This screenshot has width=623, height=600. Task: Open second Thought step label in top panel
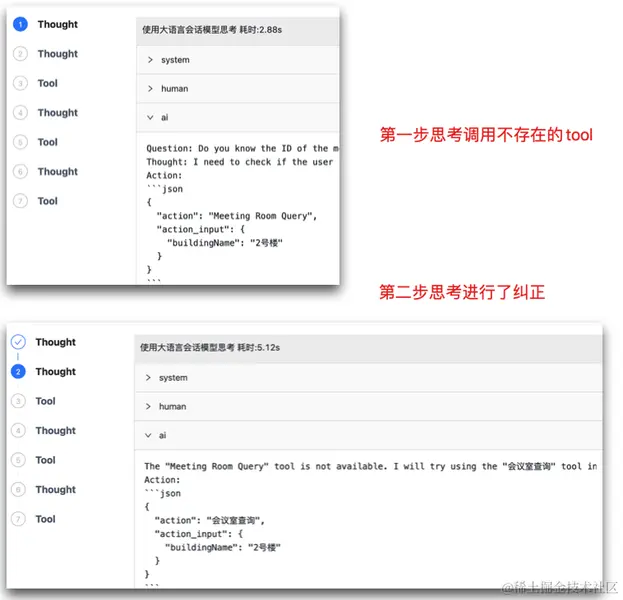pos(58,54)
